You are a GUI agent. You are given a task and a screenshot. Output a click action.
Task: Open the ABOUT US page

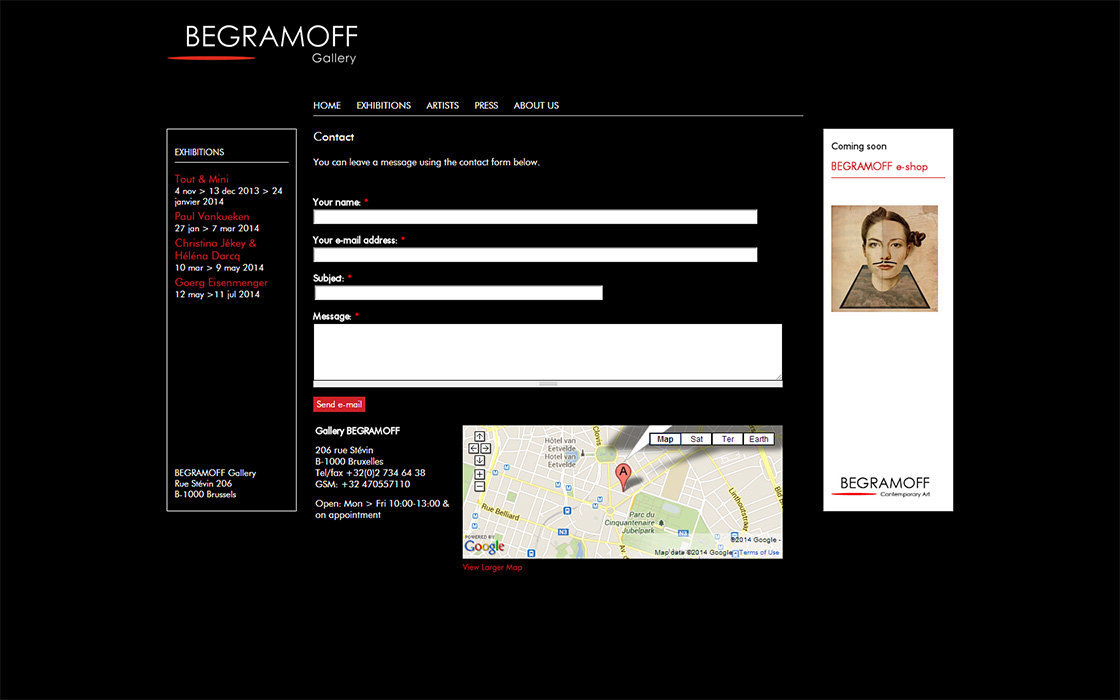[536, 106]
